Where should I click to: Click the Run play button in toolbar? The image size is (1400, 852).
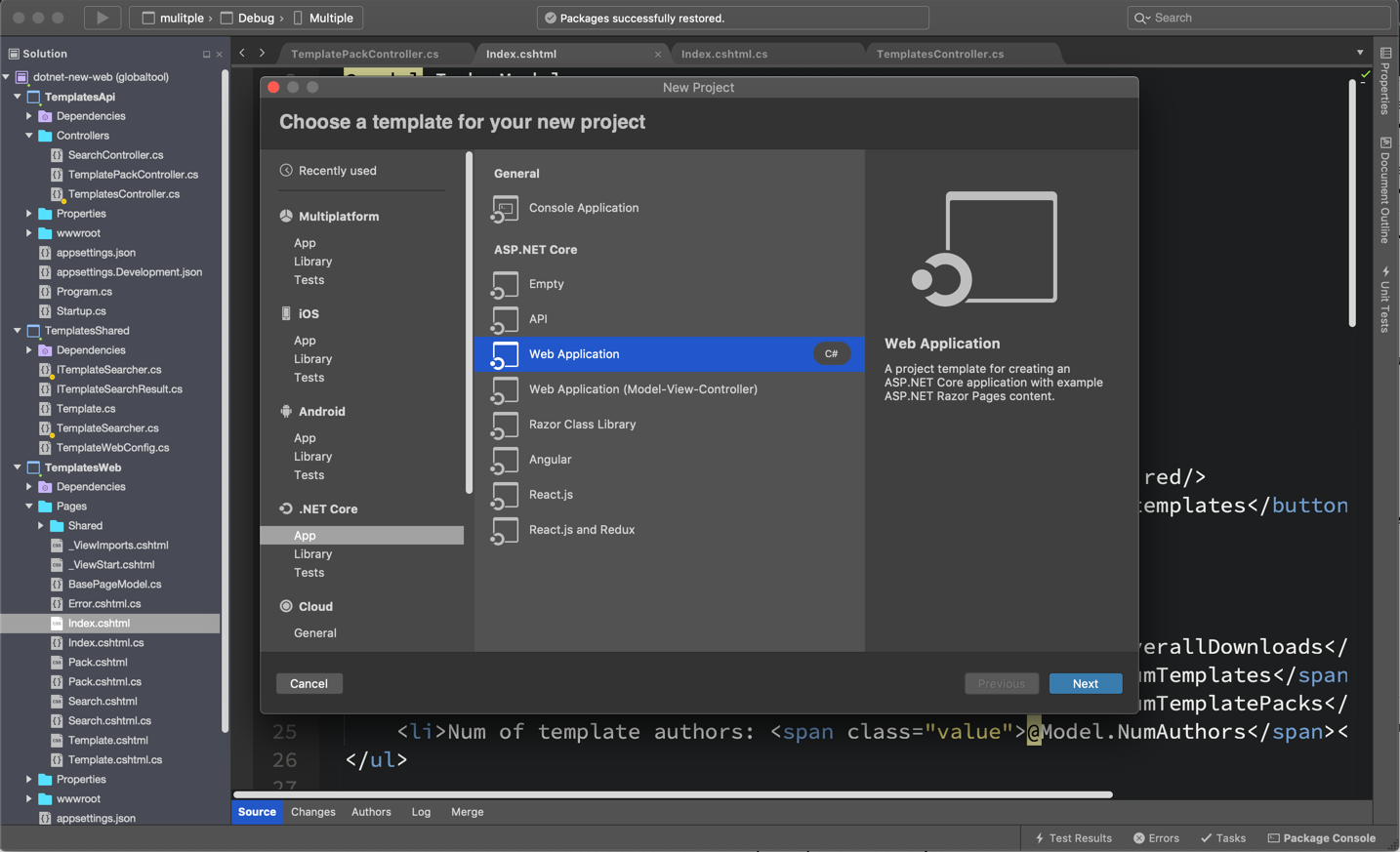(x=102, y=18)
